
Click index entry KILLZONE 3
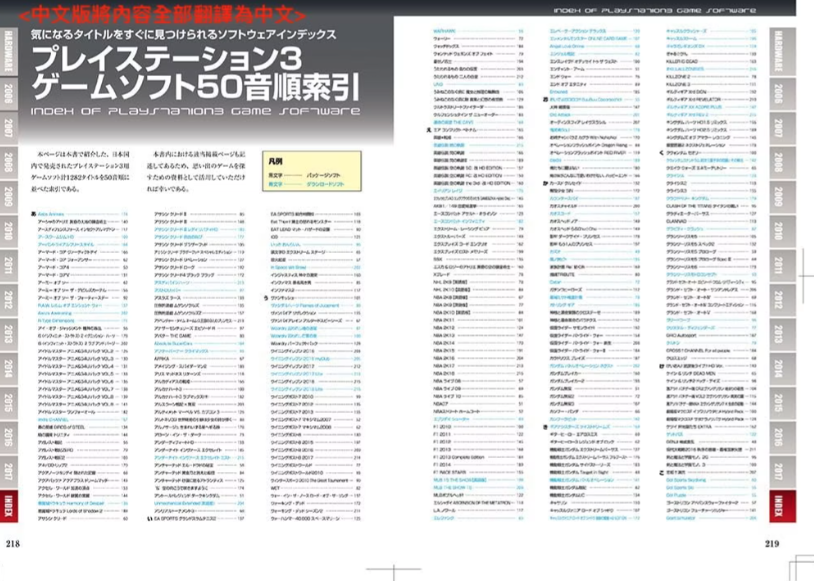point(678,84)
